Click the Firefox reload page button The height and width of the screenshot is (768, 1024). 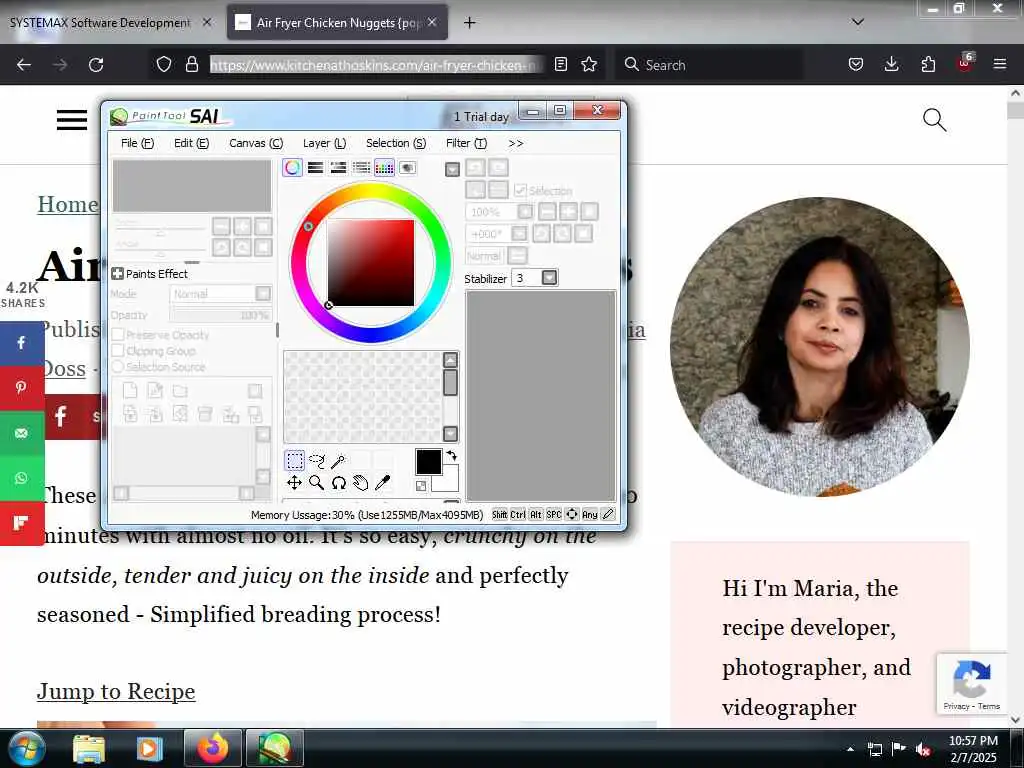(96, 65)
